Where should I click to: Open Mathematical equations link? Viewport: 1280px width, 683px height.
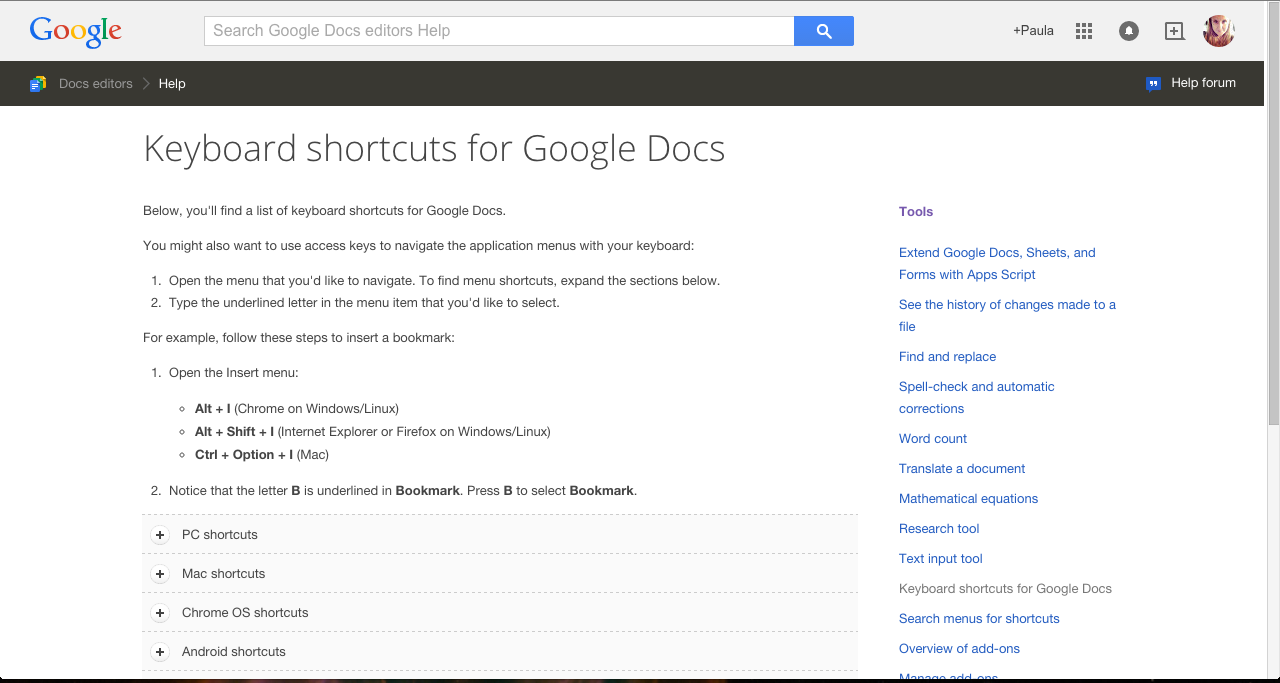point(968,499)
